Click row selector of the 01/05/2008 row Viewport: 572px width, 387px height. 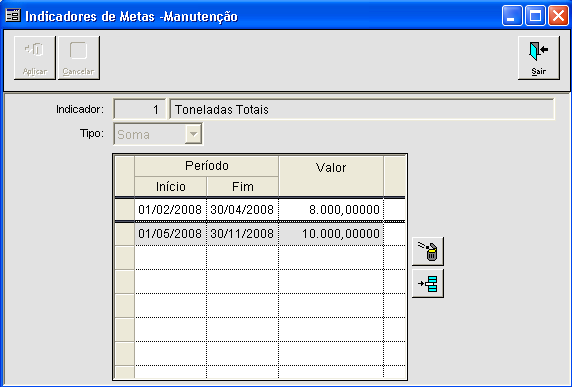(x=124, y=234)
